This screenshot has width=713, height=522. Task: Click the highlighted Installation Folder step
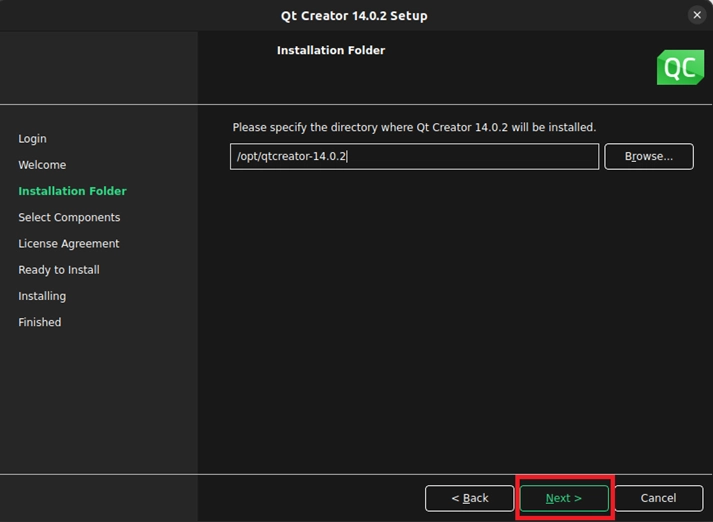point(72,191)
